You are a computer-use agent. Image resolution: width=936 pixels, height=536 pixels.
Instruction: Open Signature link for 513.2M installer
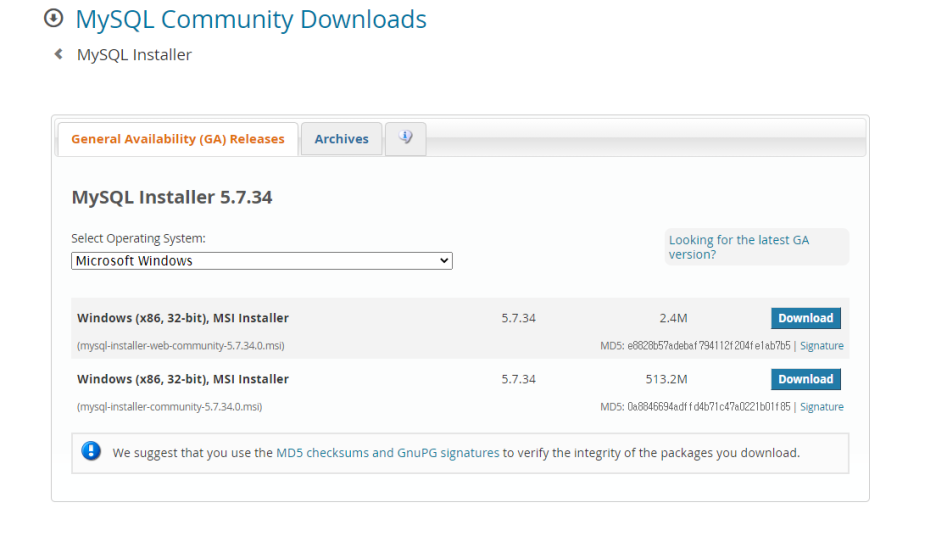click(x=821, y=406)
